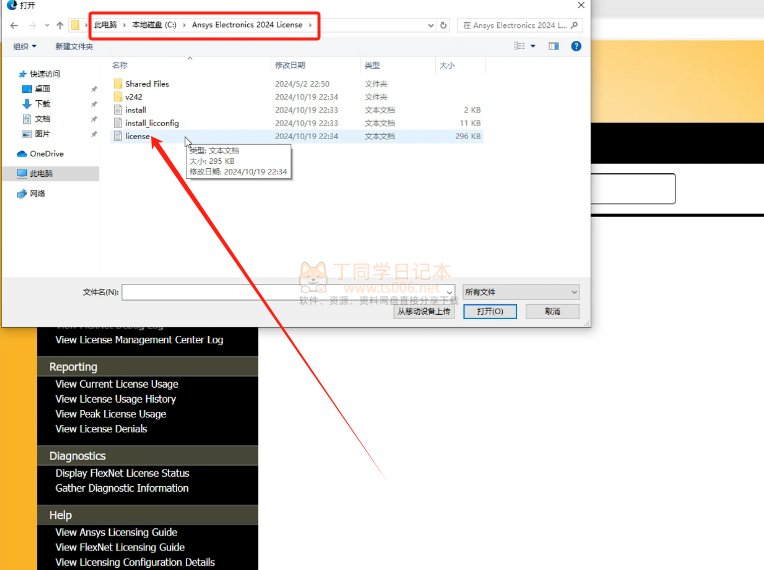Select 图片 in navigation pane

point(37,134)
